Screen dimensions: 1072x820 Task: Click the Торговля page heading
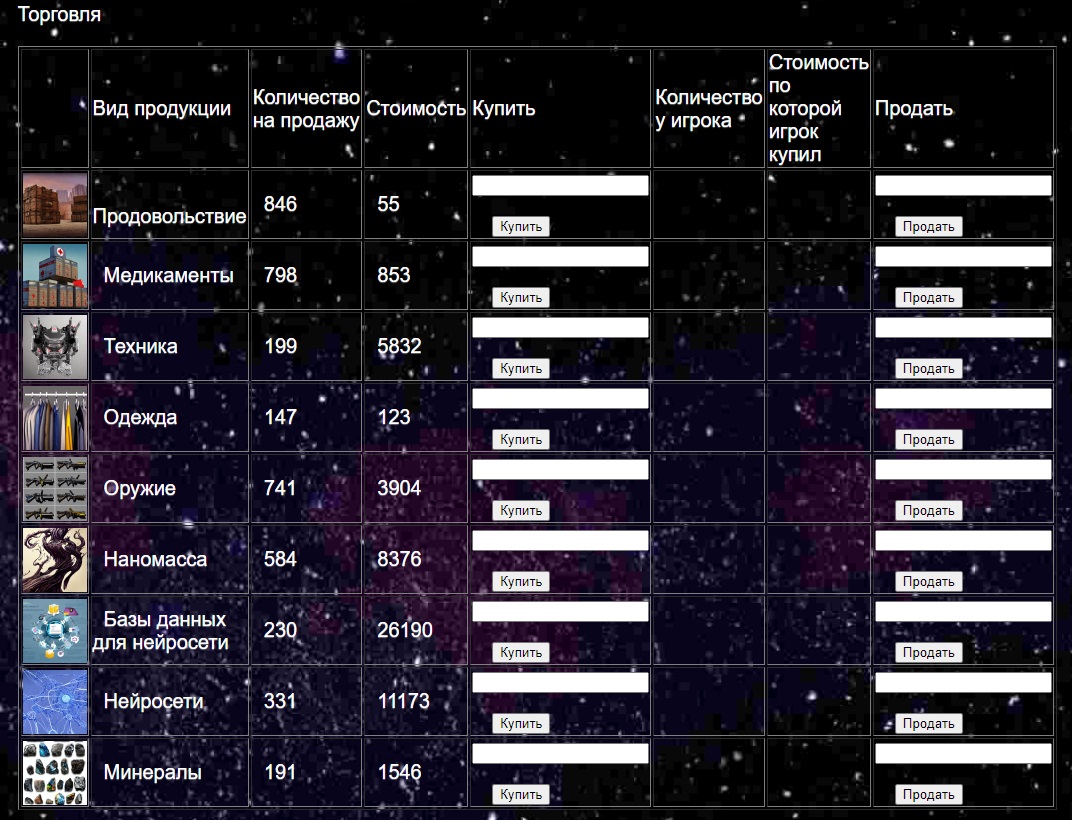[x=59, y=15]
